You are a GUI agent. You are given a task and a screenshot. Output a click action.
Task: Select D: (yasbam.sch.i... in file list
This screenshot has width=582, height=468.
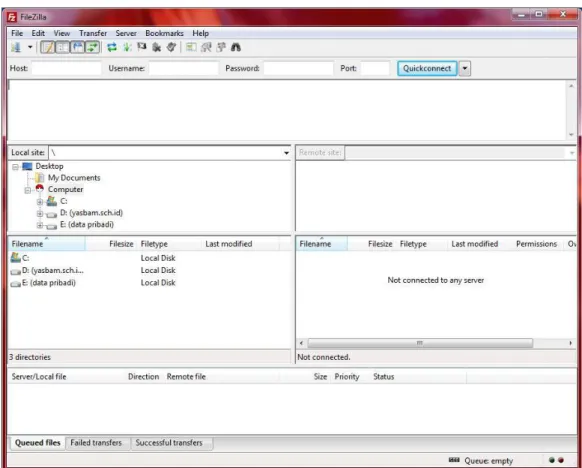click(53, 270)
